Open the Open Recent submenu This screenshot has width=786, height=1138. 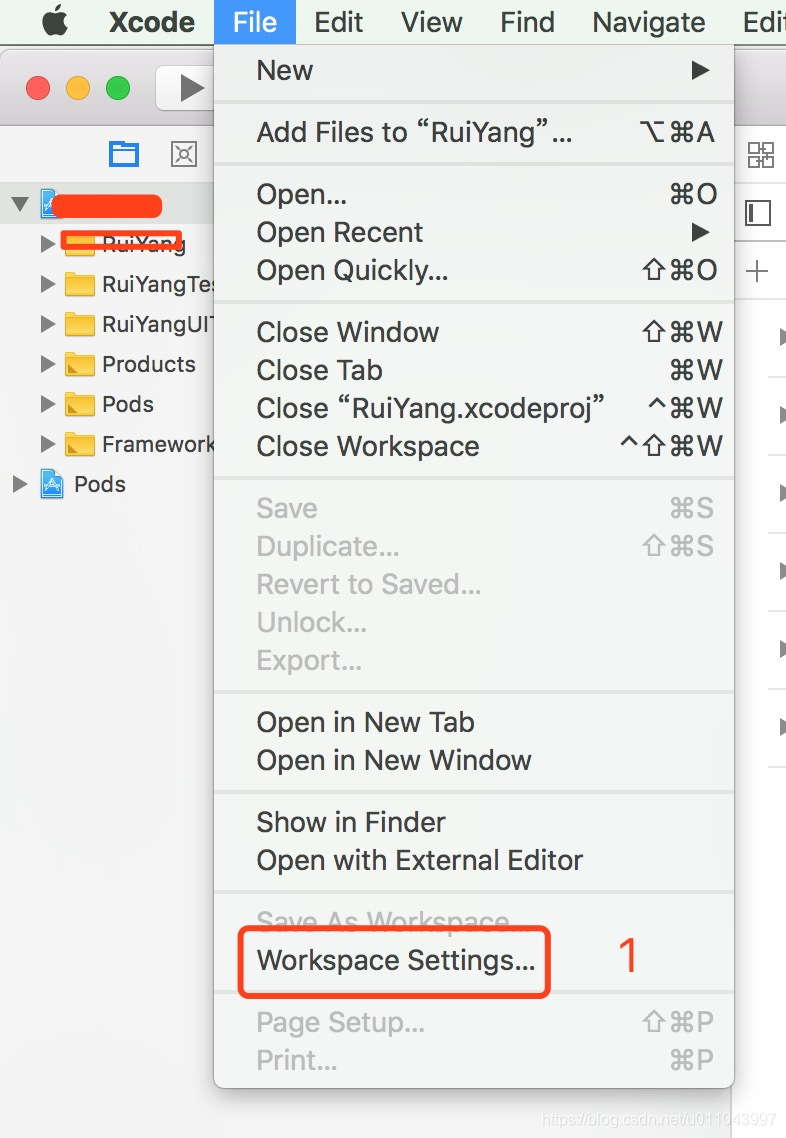[474, 232]
